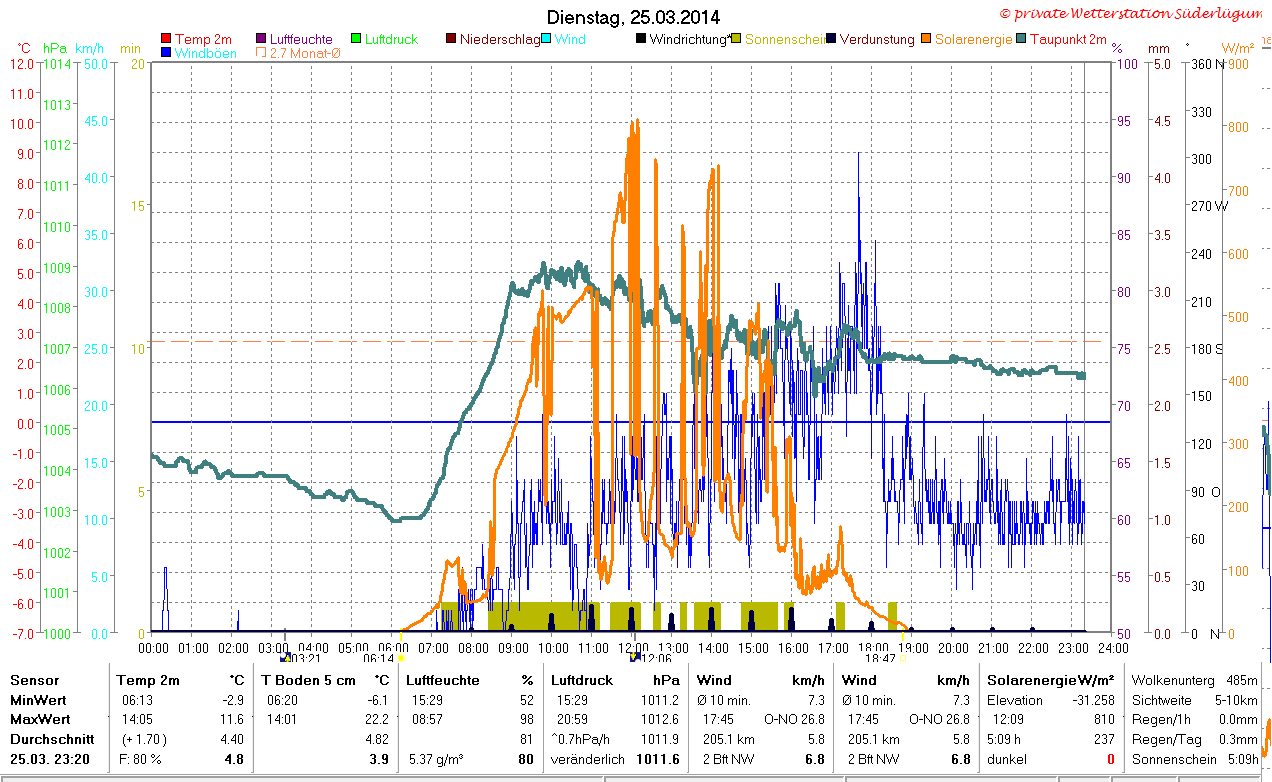The height and width of the screenshot is (782, 1272).
Task: Click the Dienstag, 25.03.2014 date title
Action: (x=633, y=18)
